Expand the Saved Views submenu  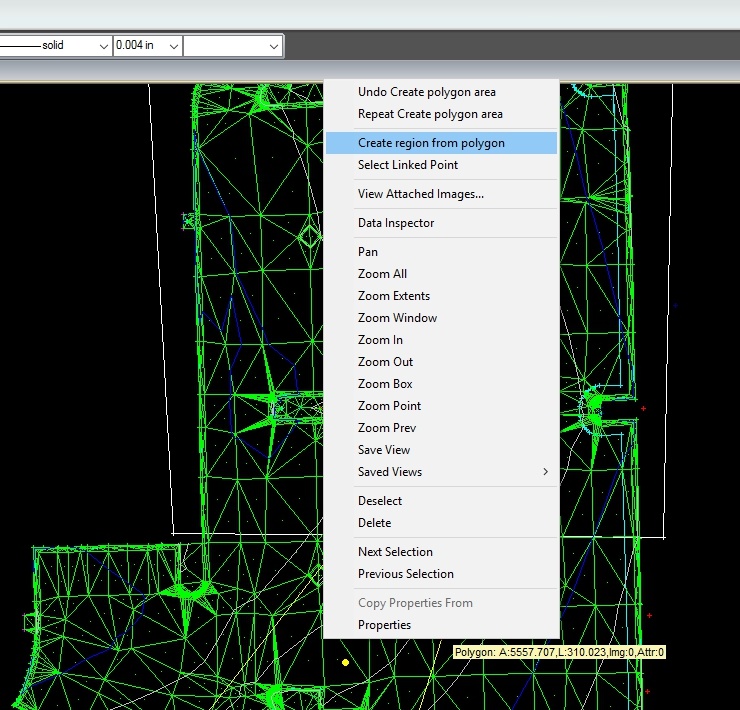[x=440, y=472]
